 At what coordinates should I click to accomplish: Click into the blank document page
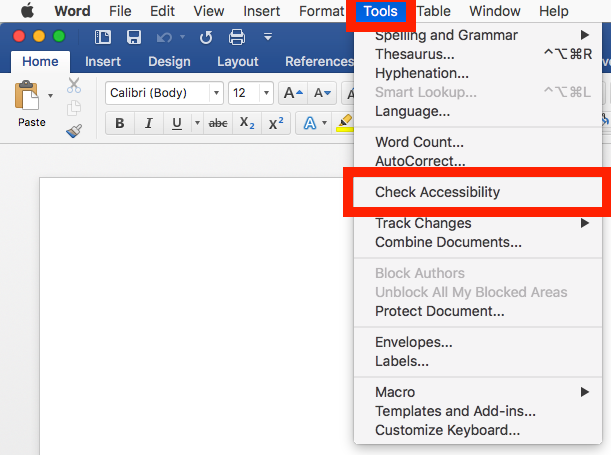[x=195, y=316]
